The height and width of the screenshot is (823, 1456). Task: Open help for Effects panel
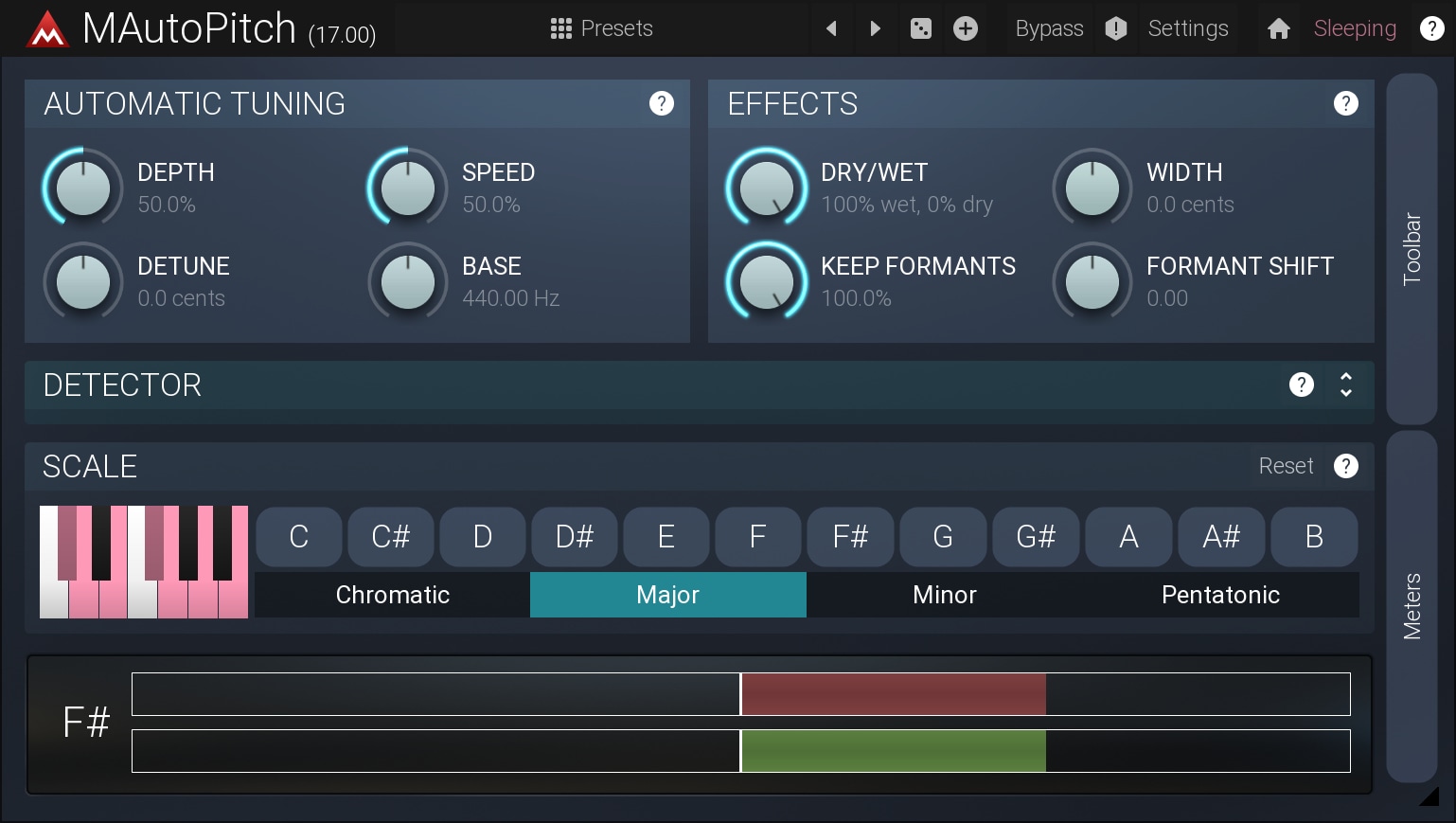click(x=1345, y=103)
